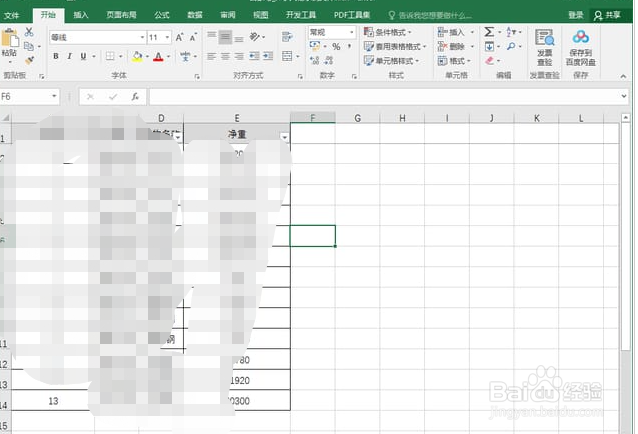Click the 共享 share button
Screen dimensions: 638x434
point(607,15)
